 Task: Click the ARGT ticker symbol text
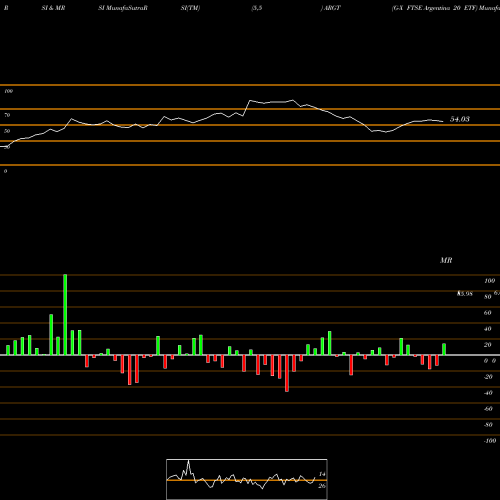click(332, 8)
